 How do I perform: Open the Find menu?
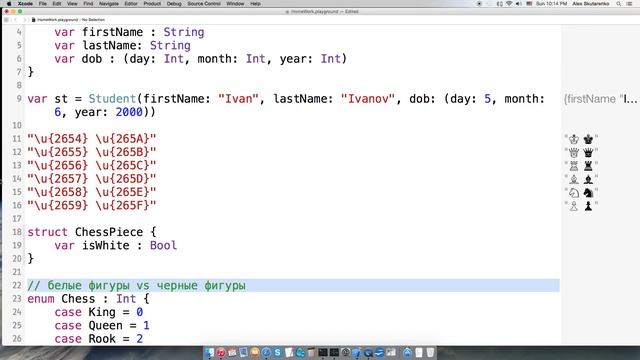[88, 4]
